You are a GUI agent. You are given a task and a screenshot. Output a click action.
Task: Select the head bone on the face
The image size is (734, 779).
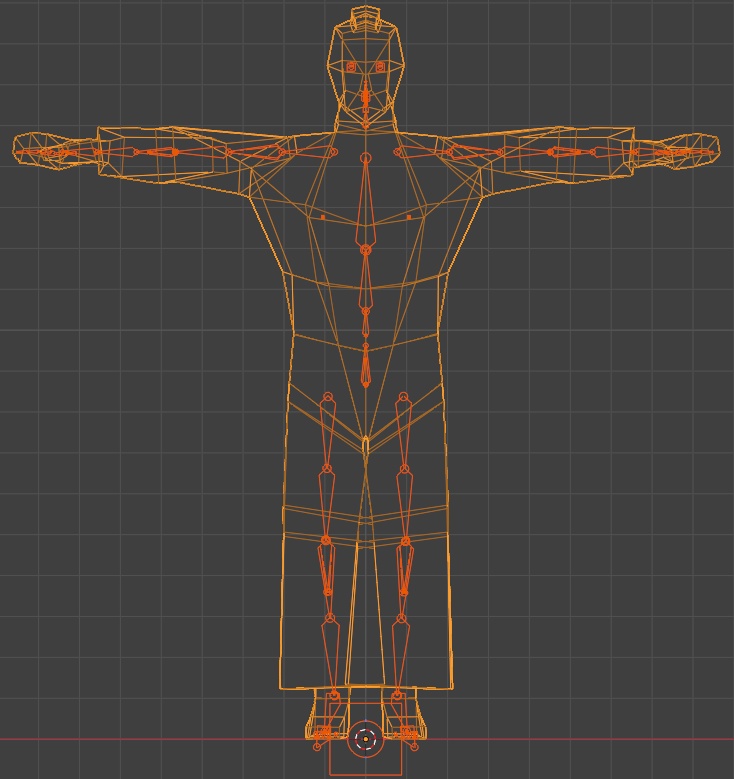[x=366, y=102]
